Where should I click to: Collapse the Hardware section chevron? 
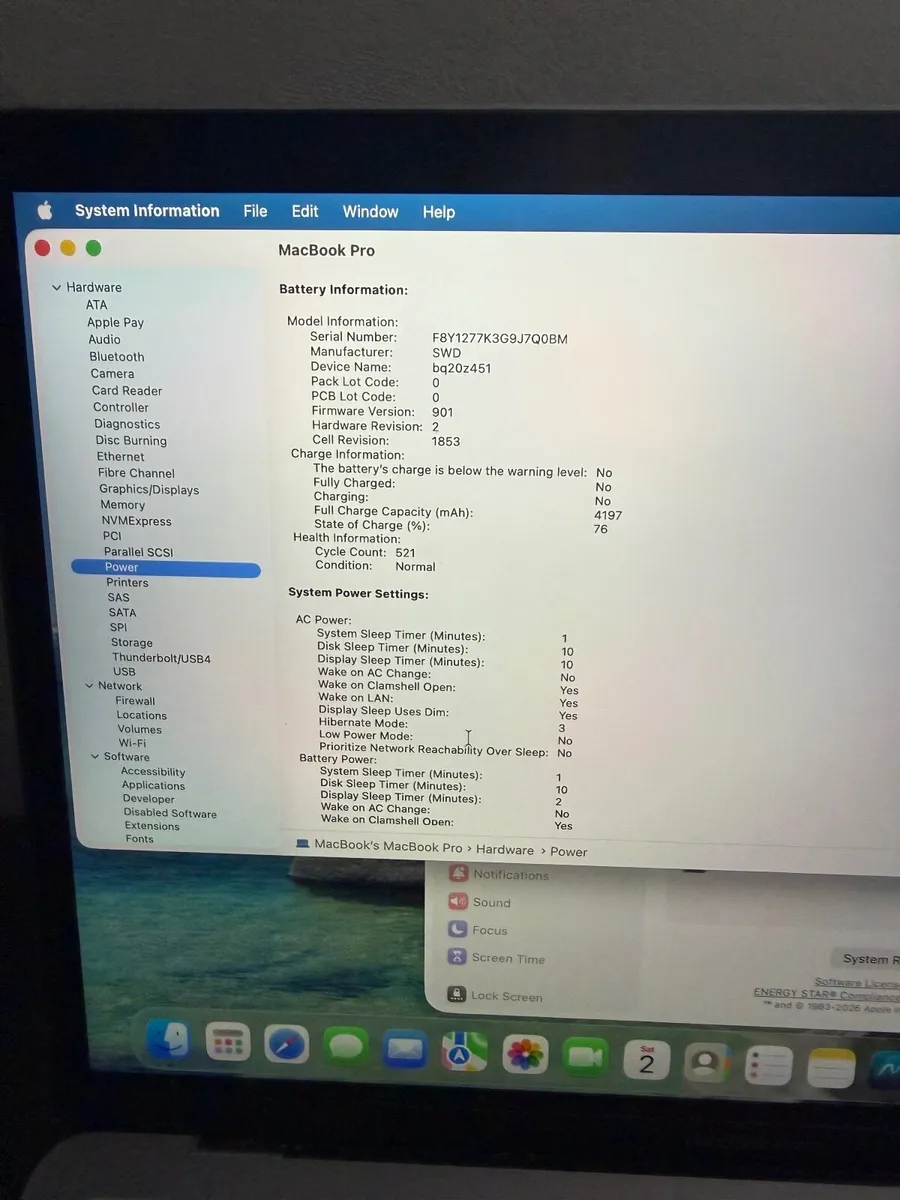57,288
